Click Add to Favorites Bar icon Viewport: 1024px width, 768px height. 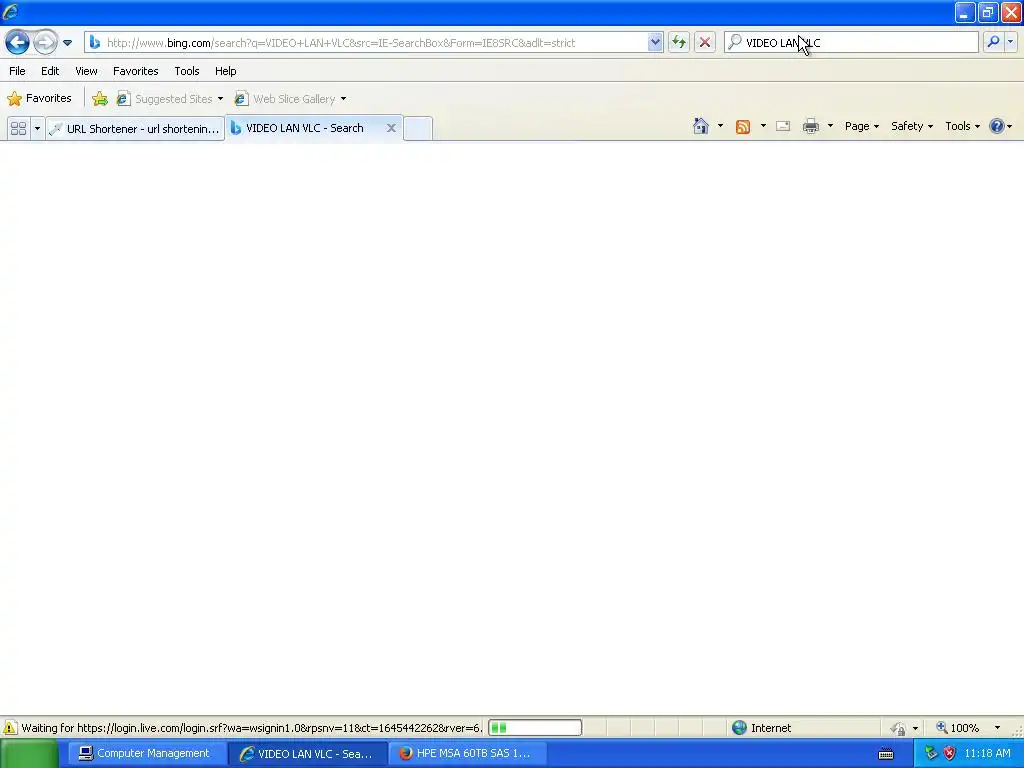(x=100, y=99)
